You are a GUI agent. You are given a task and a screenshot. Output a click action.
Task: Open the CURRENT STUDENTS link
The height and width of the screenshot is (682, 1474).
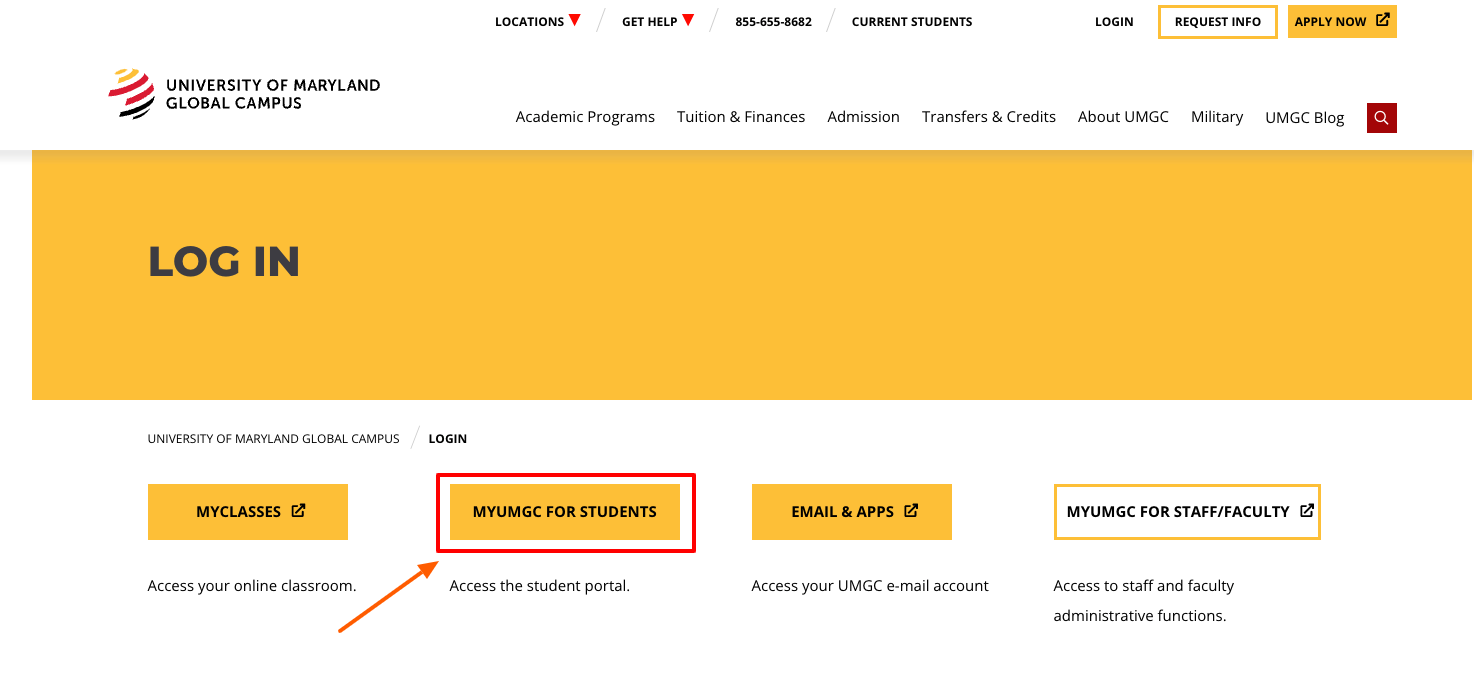911,21
